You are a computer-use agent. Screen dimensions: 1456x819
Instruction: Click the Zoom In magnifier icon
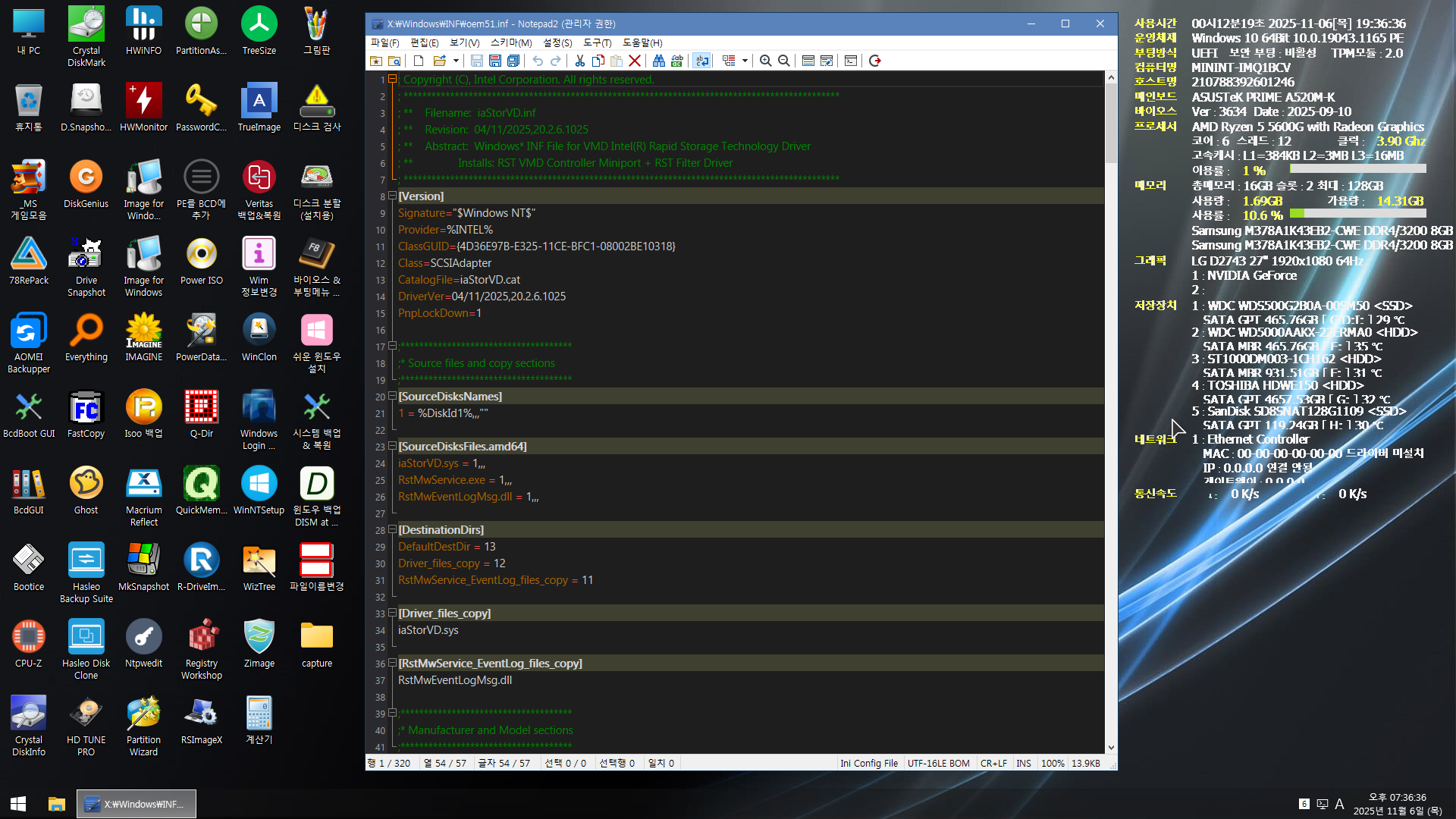click(766, 61)
